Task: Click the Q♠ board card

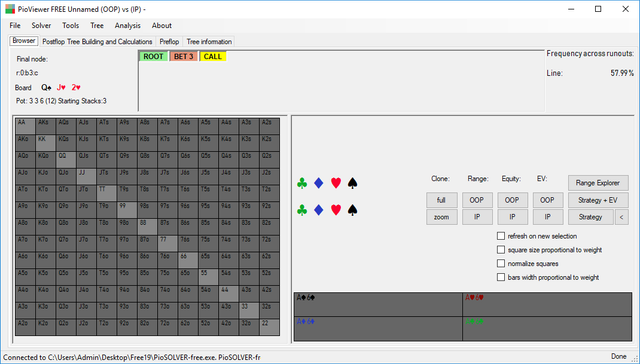Action: [46, 87]
